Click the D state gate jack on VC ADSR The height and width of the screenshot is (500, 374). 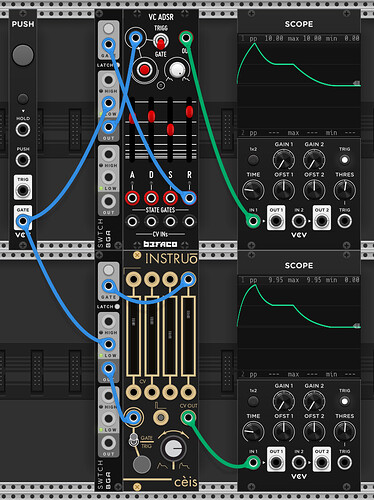151,198
